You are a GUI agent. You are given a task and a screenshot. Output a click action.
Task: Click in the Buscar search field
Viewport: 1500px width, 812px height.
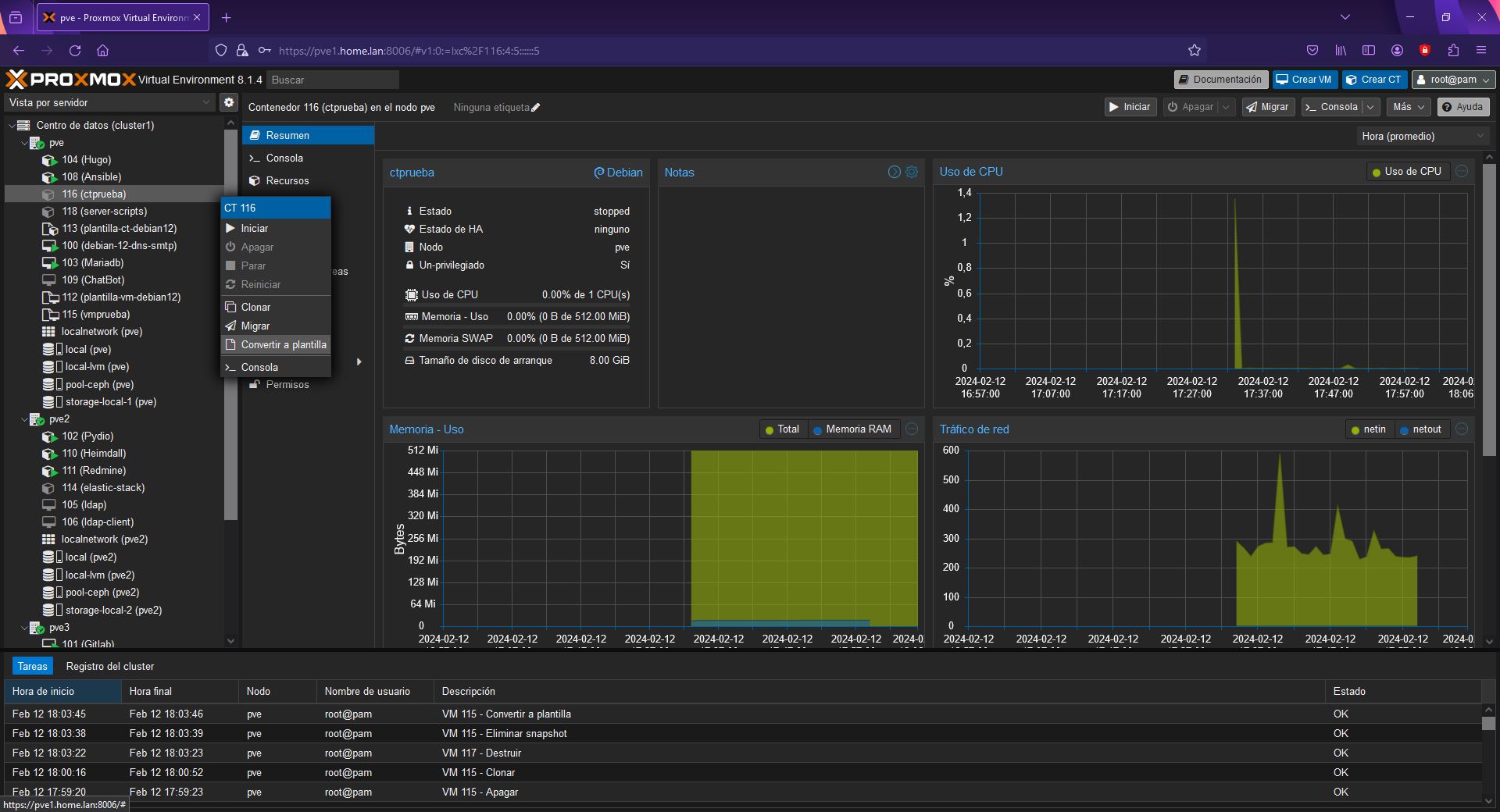tap(333, 80)
